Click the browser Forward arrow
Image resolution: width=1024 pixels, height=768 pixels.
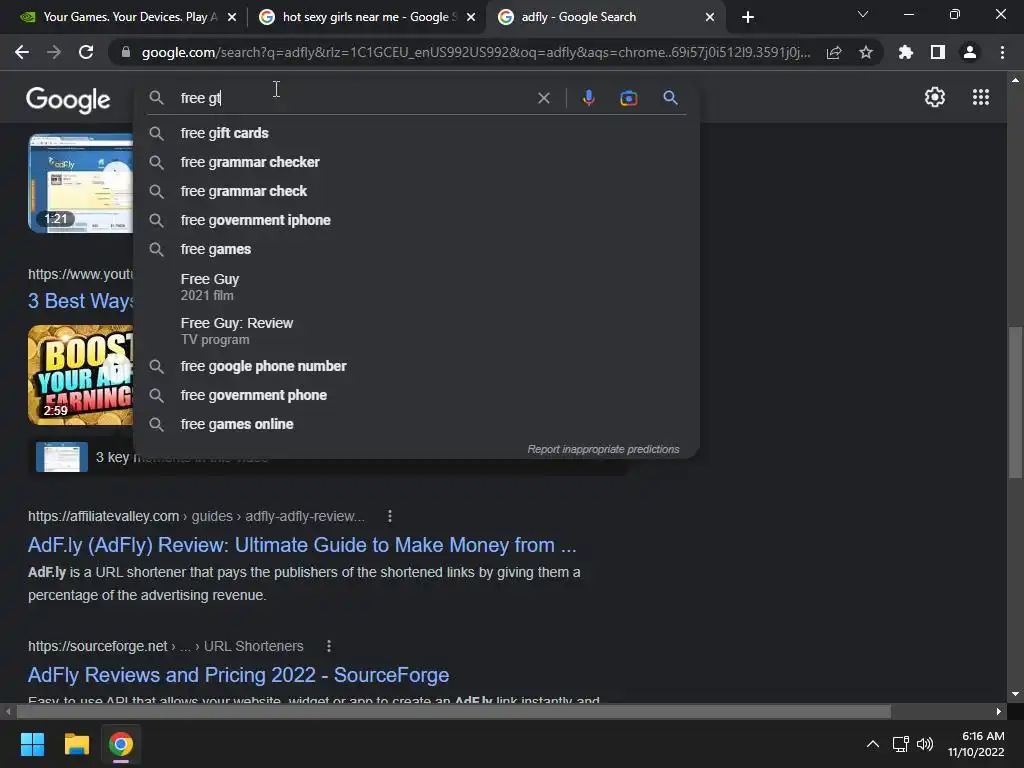click(x=54, y=52)
